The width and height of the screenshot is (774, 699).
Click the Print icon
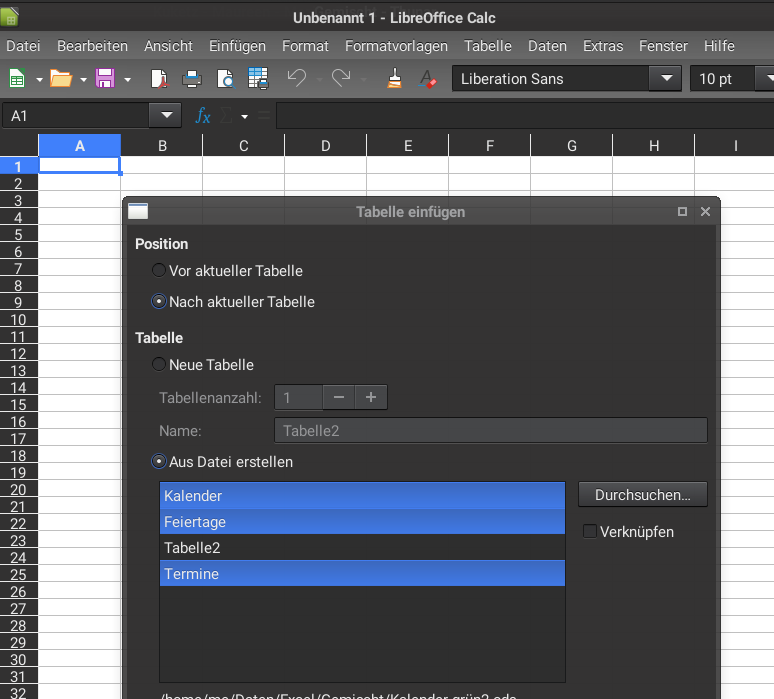point(192,78)
